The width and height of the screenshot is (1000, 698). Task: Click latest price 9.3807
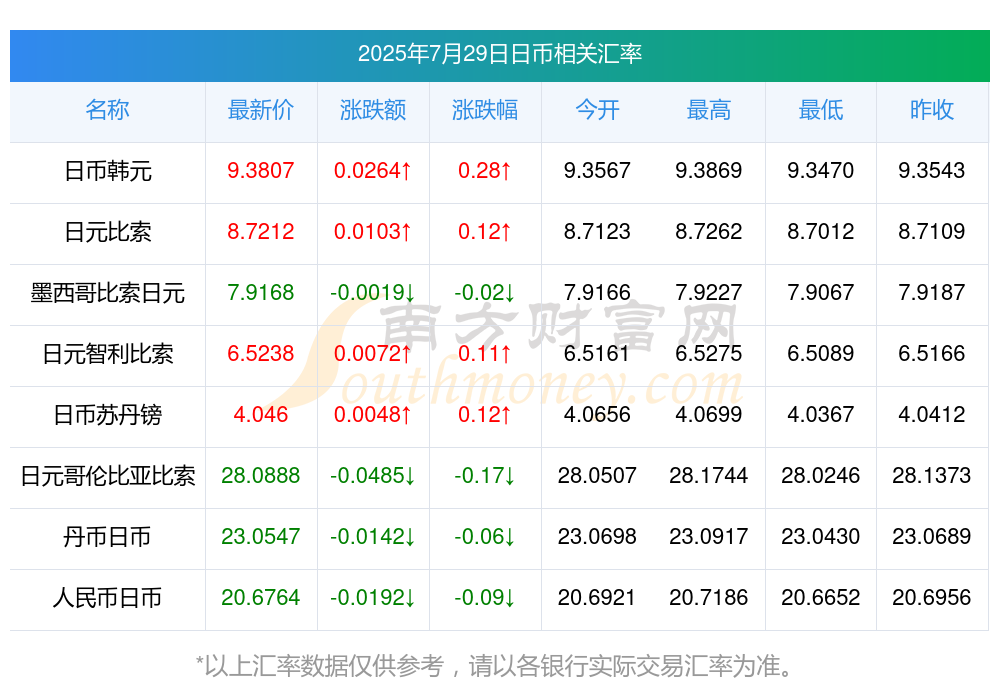[261, 170]
